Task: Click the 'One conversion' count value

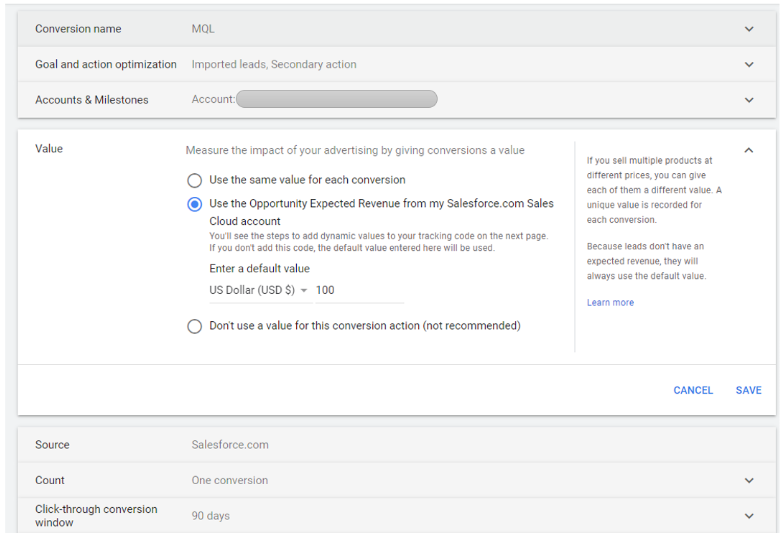Action: pos(230,481)
